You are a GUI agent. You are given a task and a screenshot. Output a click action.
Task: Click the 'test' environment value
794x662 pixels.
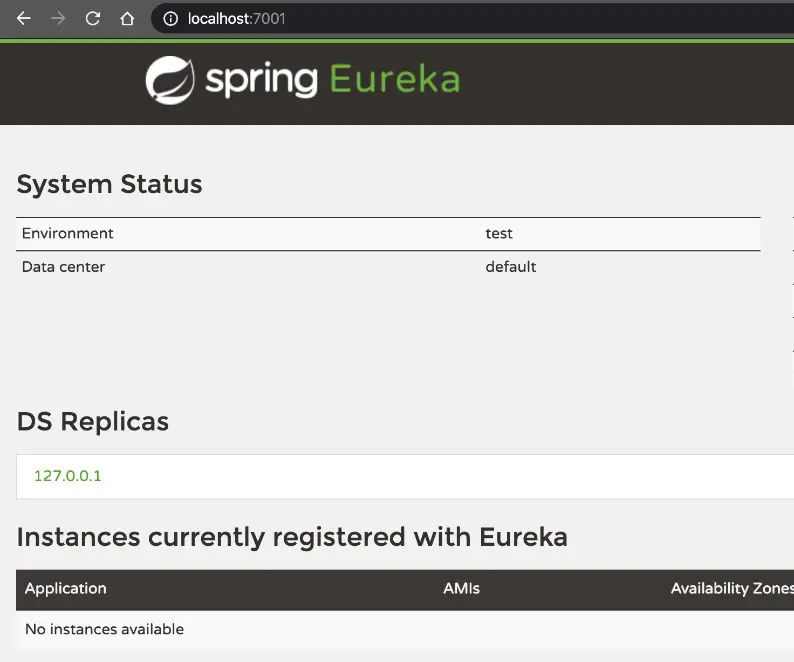tap(499, 233)
